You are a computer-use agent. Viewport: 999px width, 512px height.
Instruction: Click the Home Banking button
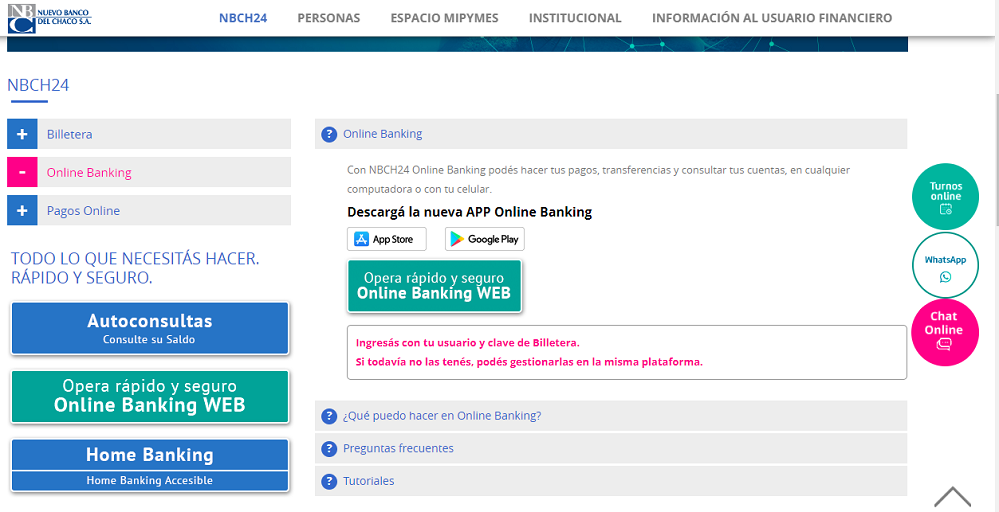click(150, 455)
